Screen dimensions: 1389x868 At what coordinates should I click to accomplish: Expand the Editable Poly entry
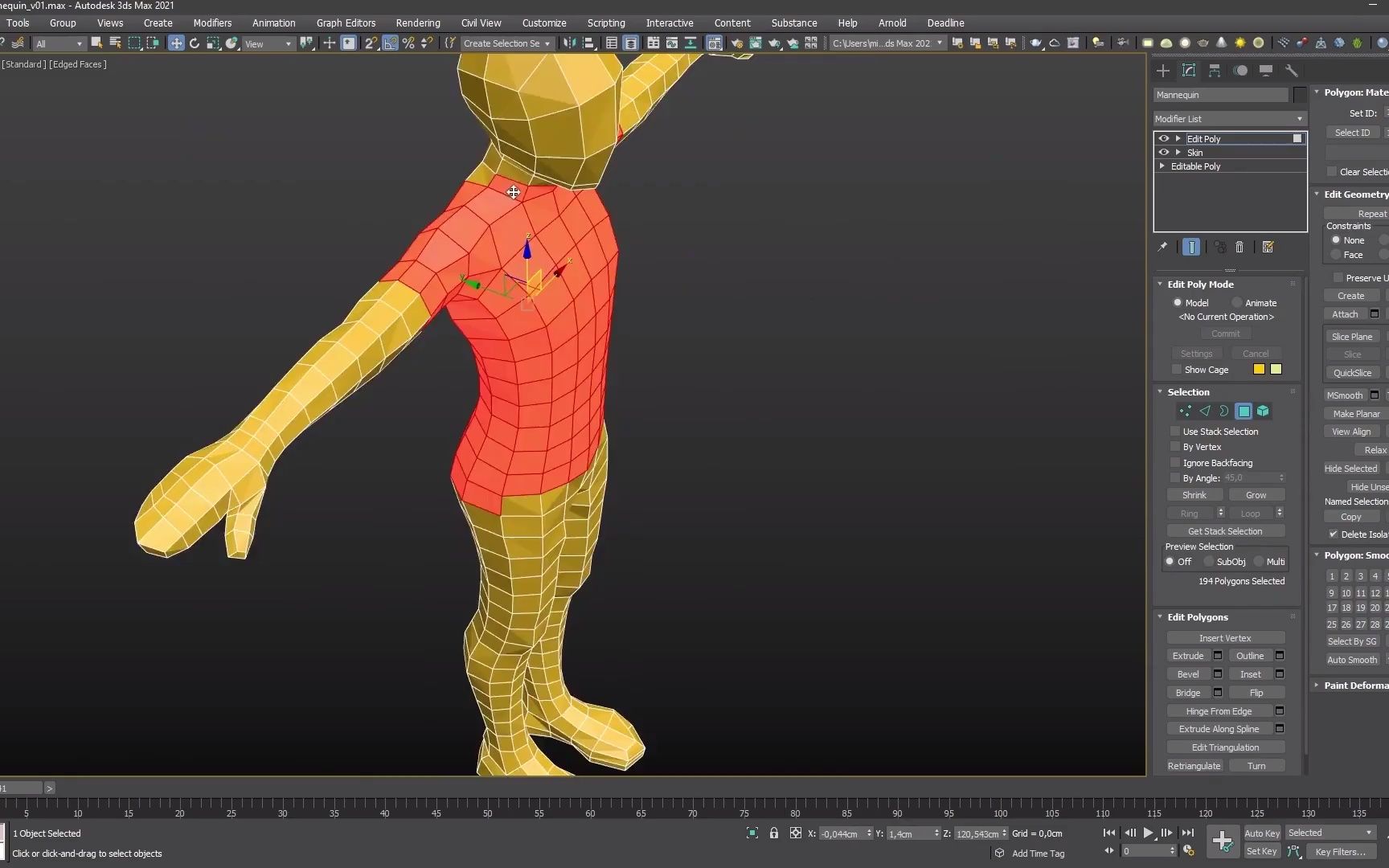1162,166
